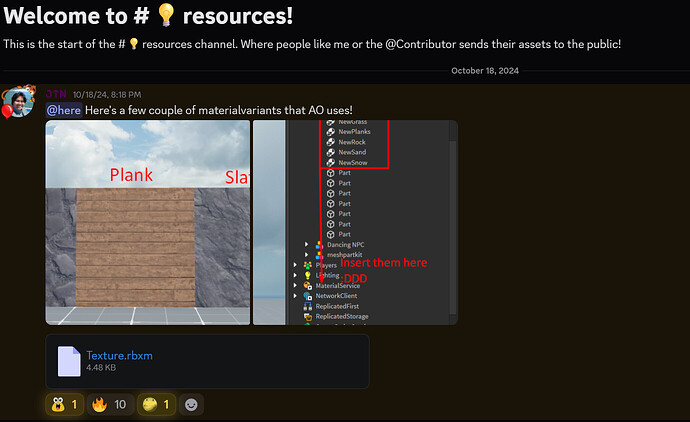The image size is (690, 422).
Task: Click the @here mention
Action: pyautogui.click(x=64, y=110)
